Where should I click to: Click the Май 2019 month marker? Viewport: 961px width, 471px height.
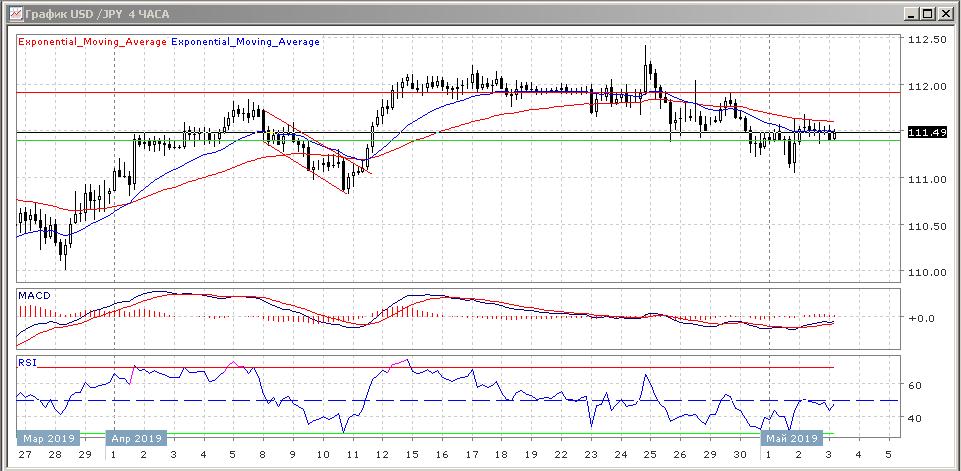(792, 438)
